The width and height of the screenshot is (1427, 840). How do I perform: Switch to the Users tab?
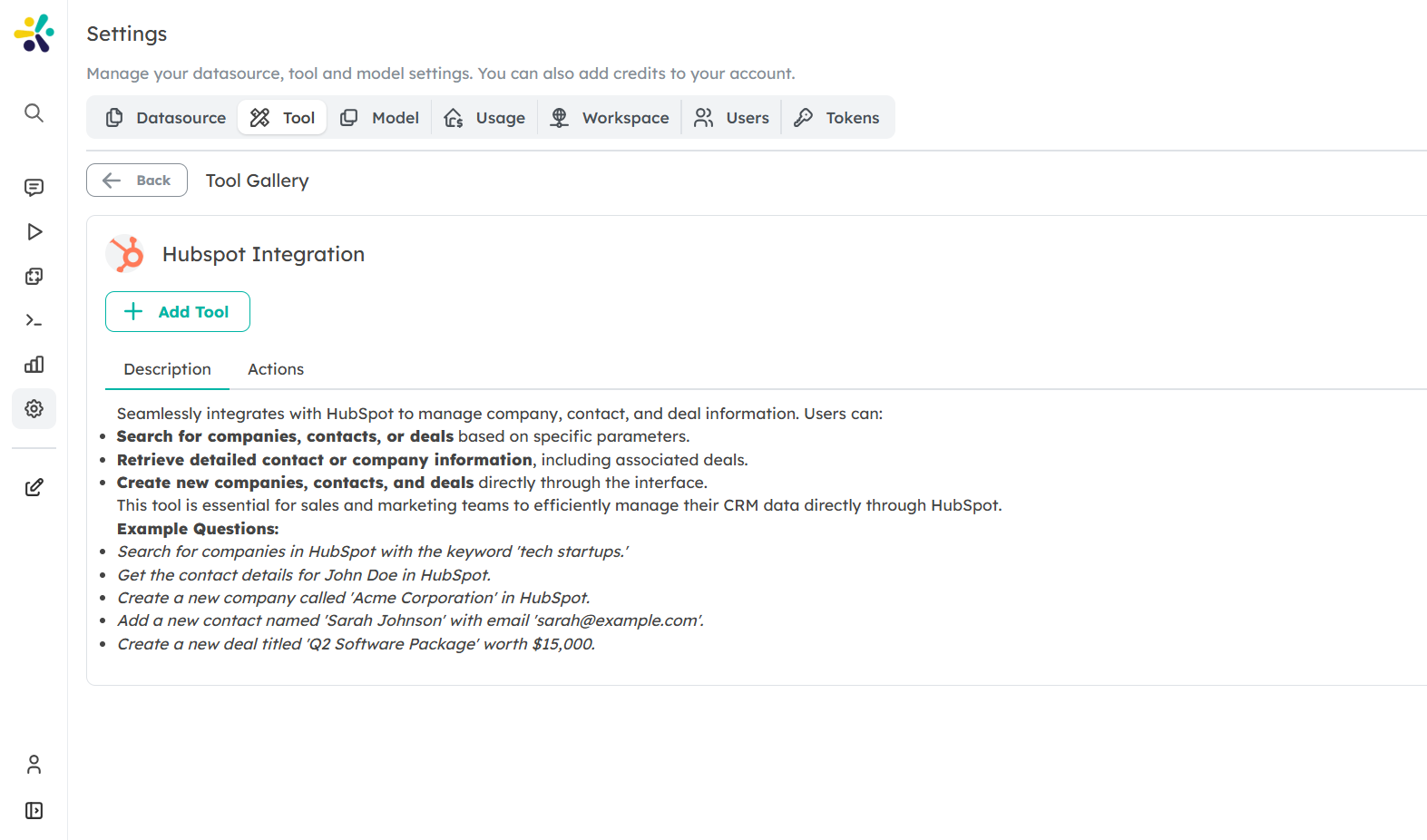tap(731, 118)
